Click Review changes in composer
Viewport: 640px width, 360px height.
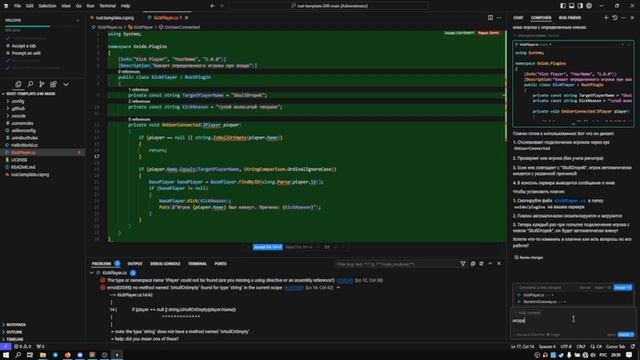[529, 258]
